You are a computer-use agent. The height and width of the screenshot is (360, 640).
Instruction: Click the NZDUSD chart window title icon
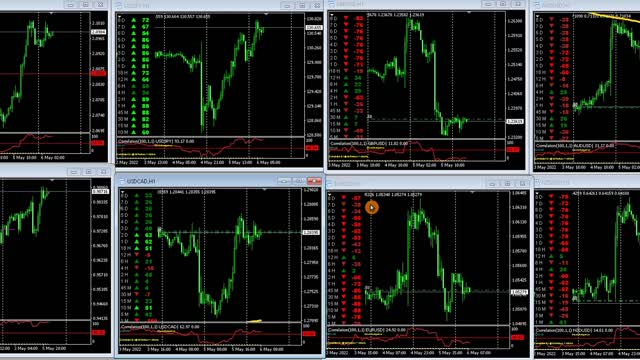pyautogui.click(x=537, y=182)
